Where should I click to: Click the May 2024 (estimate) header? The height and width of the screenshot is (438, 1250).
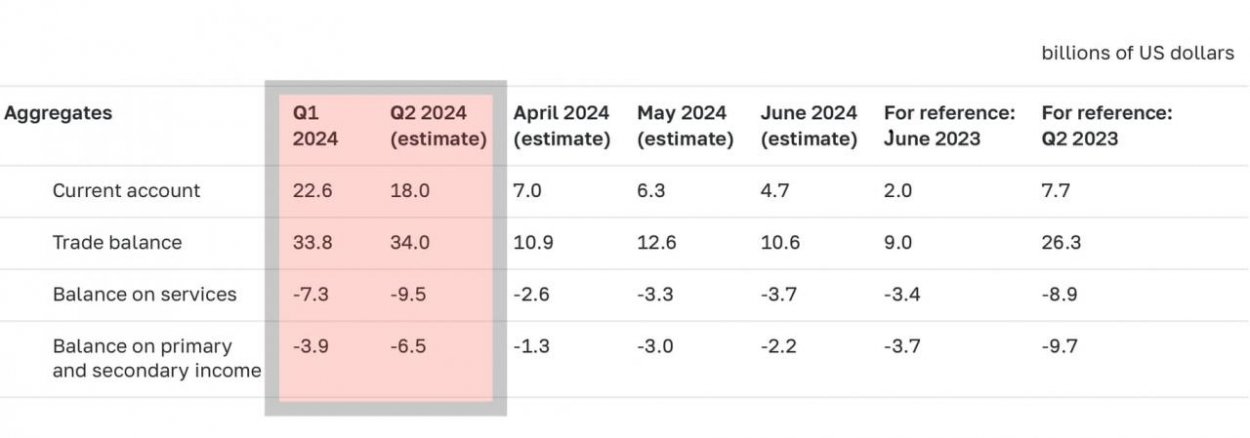pos(685,126)
